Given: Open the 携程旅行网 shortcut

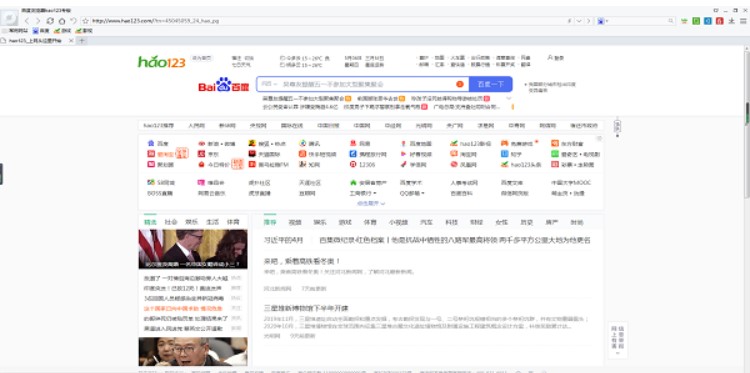Looking at the screenshot, I should (x=368, y=154).
